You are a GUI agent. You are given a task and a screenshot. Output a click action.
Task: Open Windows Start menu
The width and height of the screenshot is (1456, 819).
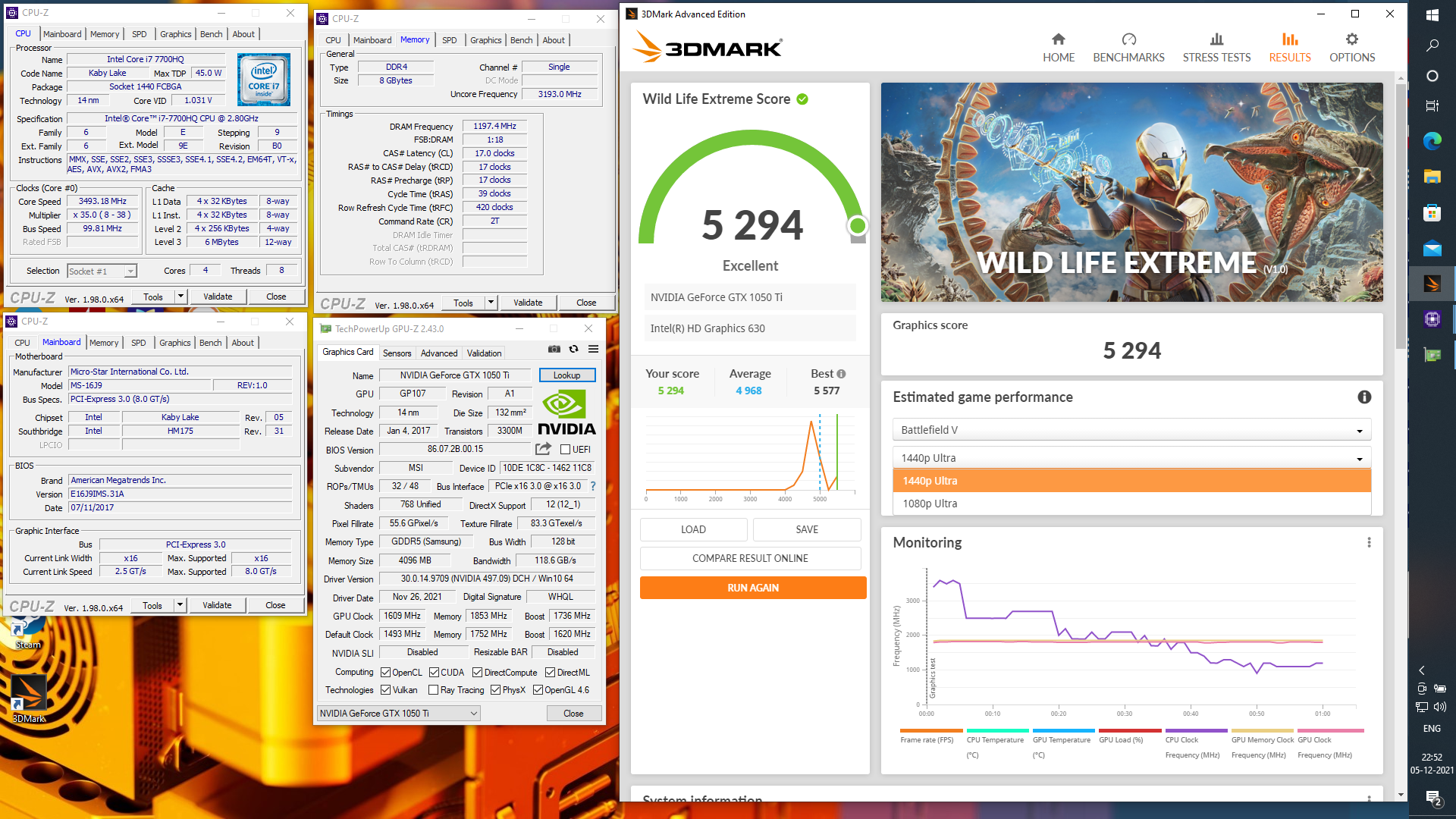pos(1432,15)
